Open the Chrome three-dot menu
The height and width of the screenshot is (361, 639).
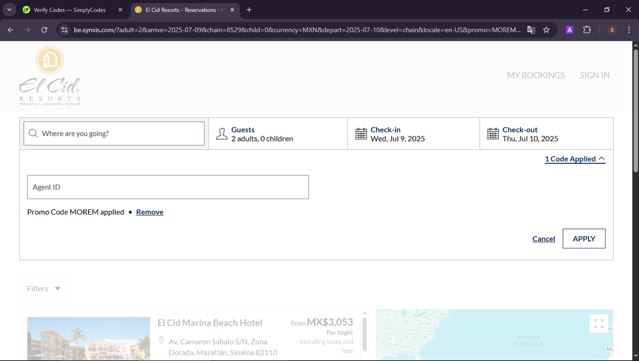pos(629,30)
